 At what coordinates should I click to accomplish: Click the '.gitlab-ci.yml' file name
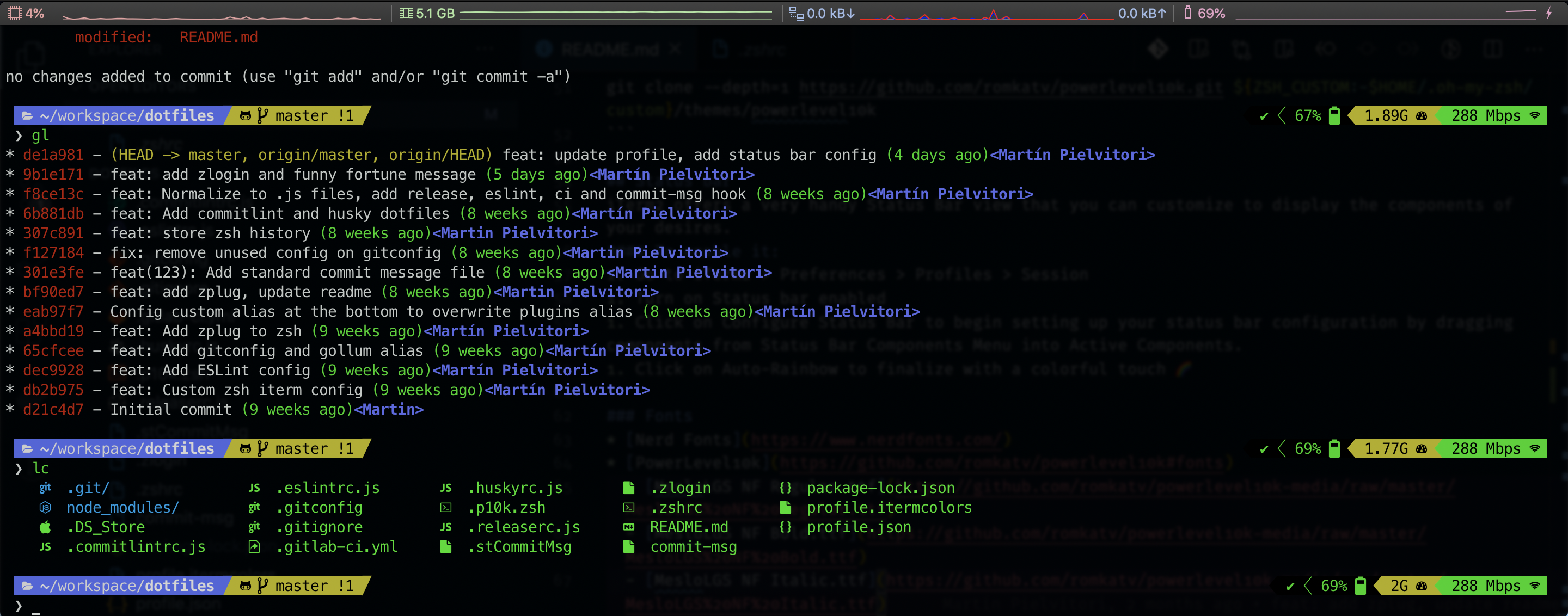pyautogui.click(x=336, y=547)
